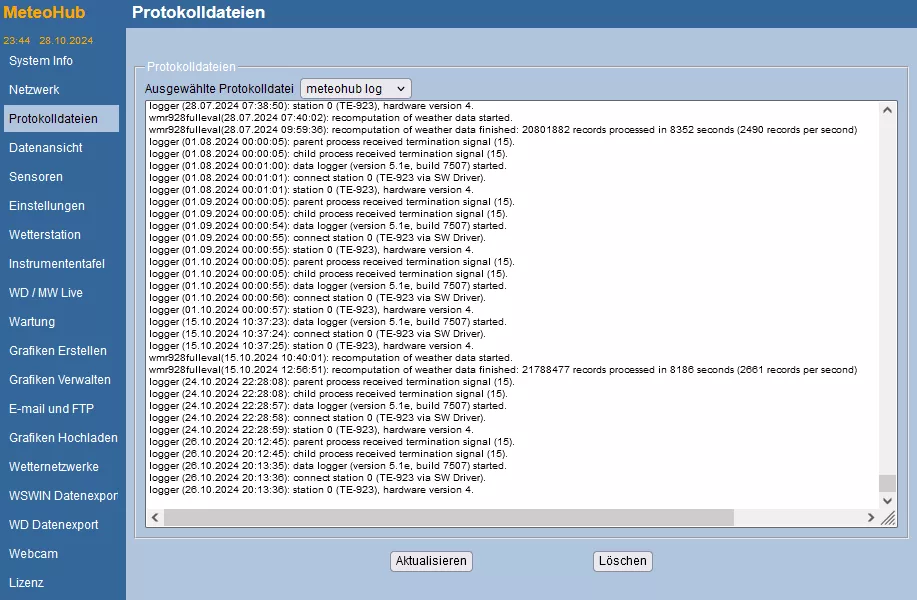The height and width of the screenshot is (600, 917).
Task: Click log line 15.10.2024 10:40:01 recomputation started
Action: coord(330,358)
